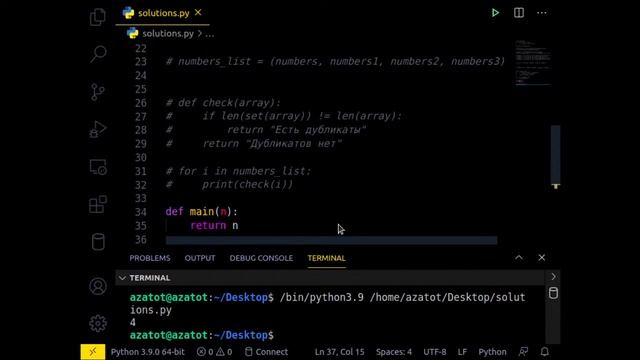Open the Explorer view in activity bar
The height and width of the screenshot is (360, 640).
pyautogui.click(x=98, y=17)
